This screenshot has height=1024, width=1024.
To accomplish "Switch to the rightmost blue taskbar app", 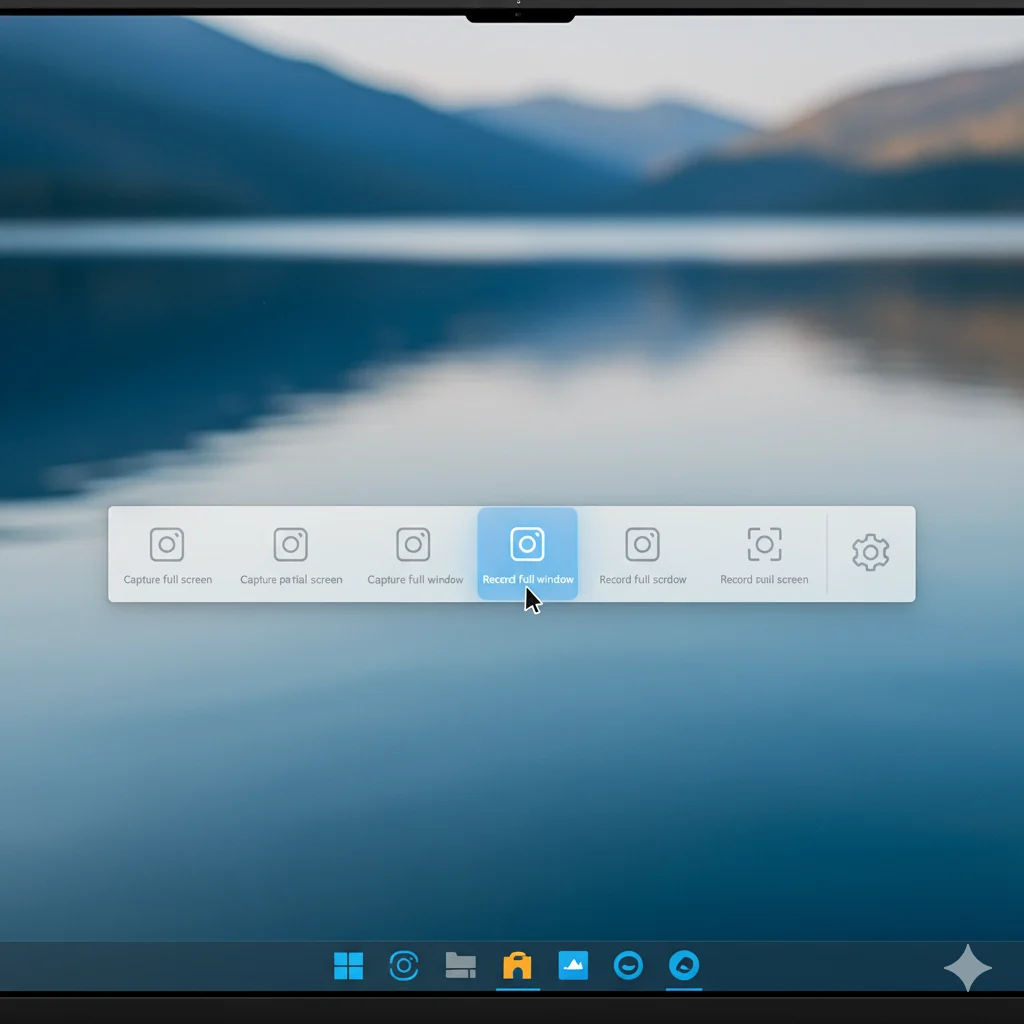I will pos(684,966).
